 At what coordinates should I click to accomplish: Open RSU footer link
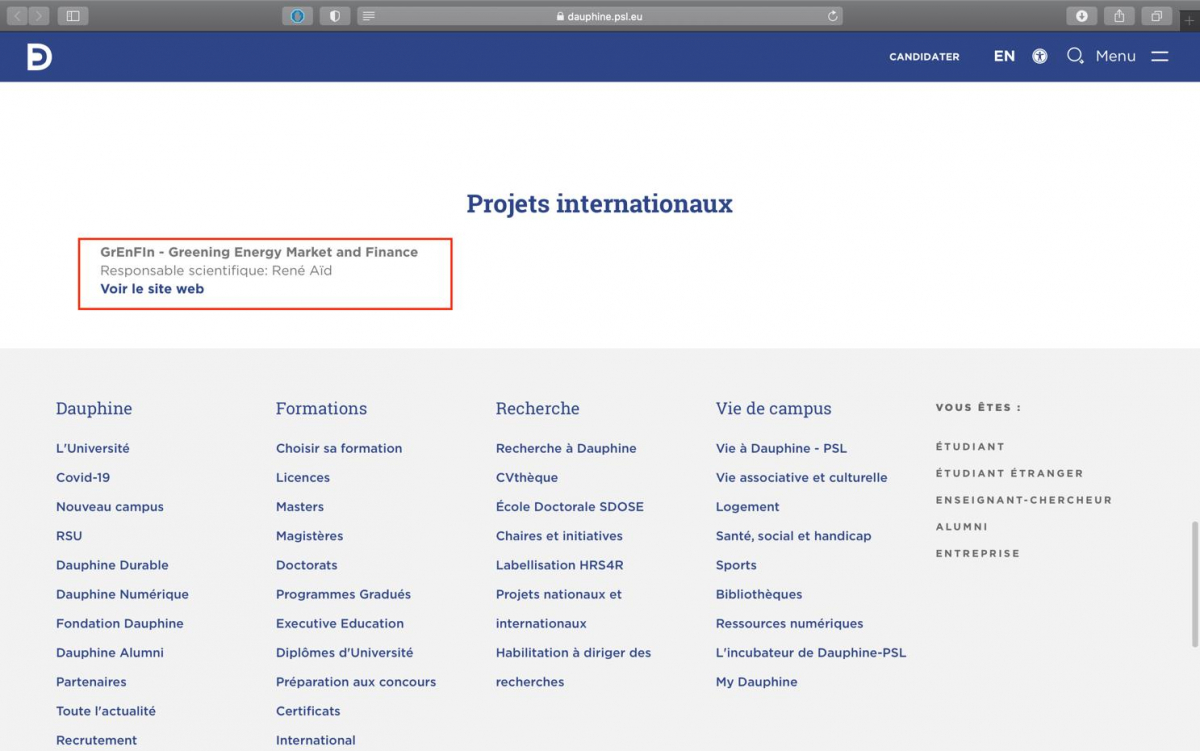pyautogui.click(x=69, y=535)
